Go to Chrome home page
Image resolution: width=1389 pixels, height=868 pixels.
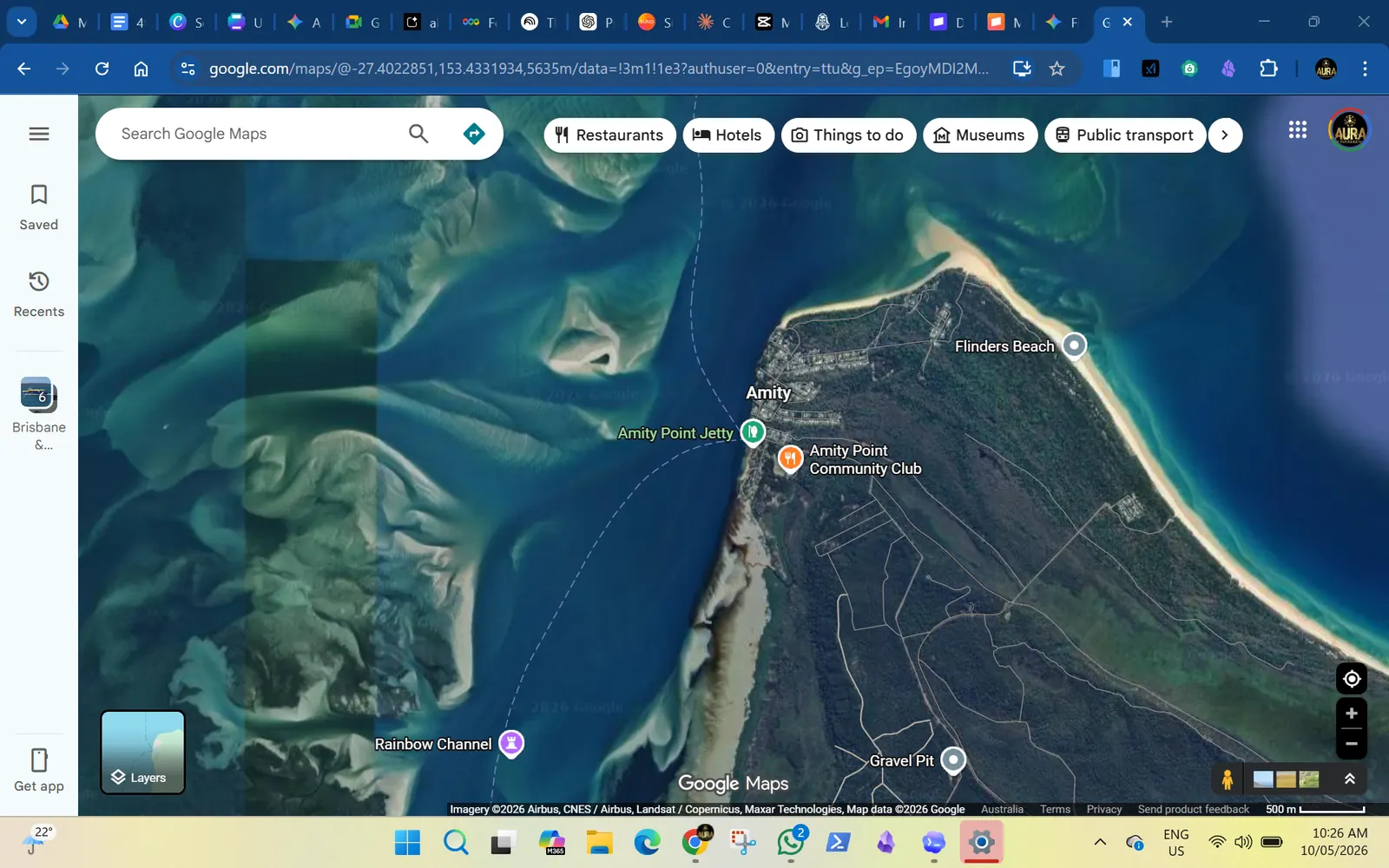pyautogui.click(x=141, y=69)
